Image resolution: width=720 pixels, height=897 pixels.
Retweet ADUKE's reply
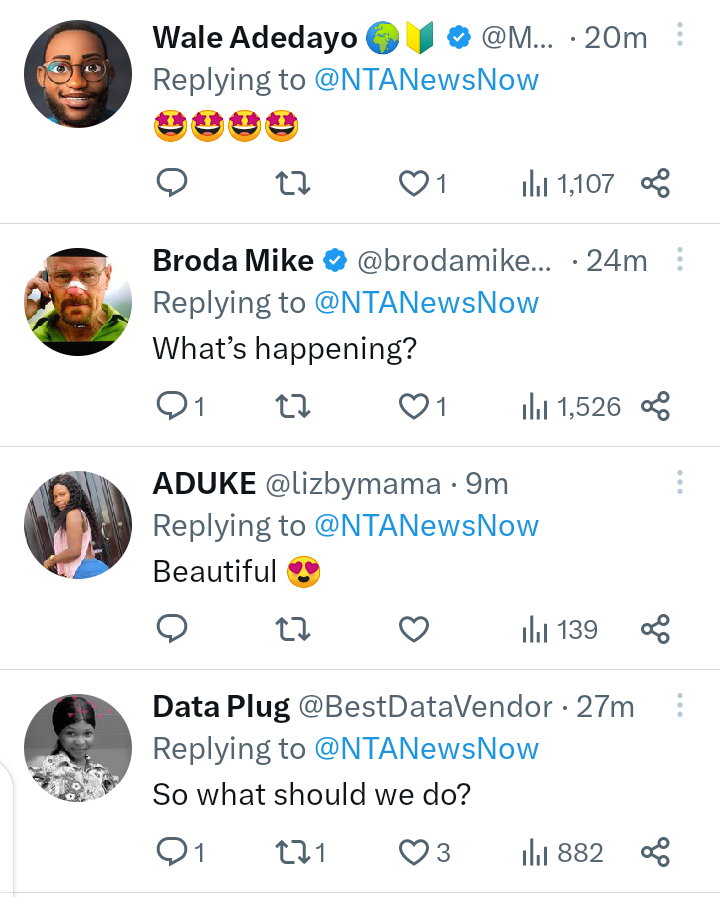(293, 629)
